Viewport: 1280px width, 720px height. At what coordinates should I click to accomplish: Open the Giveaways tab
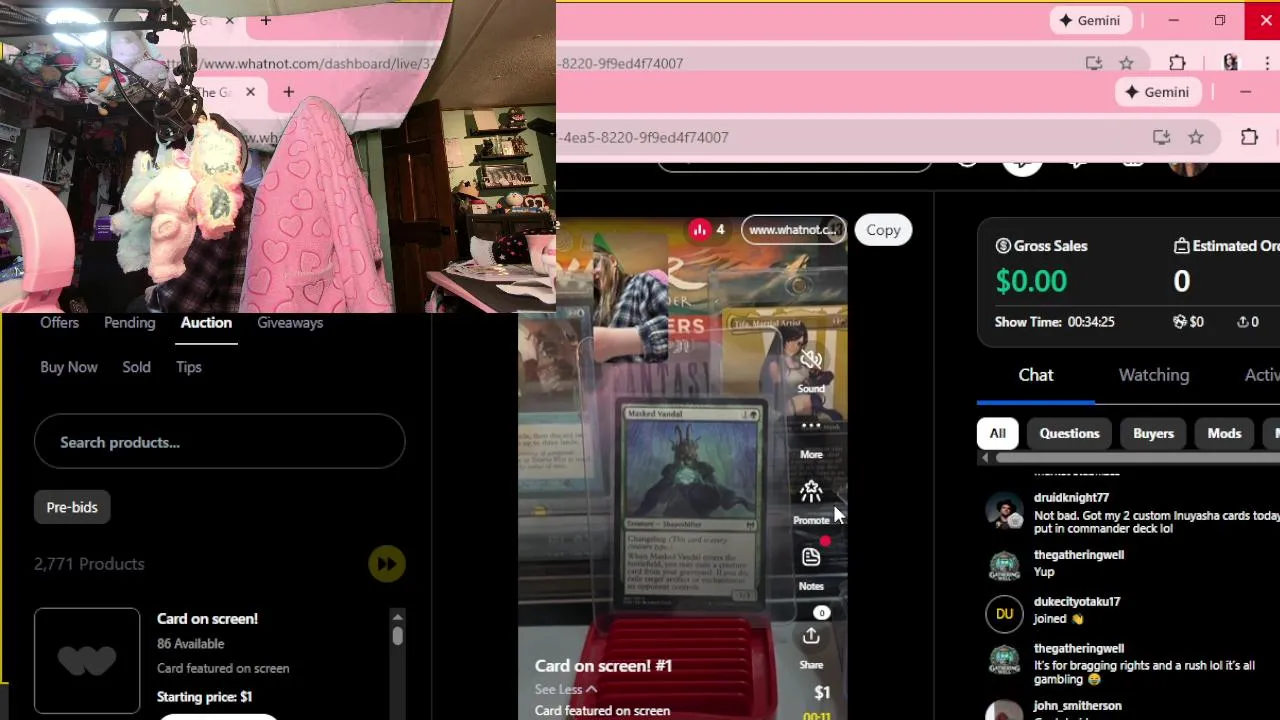coord(290,323)
